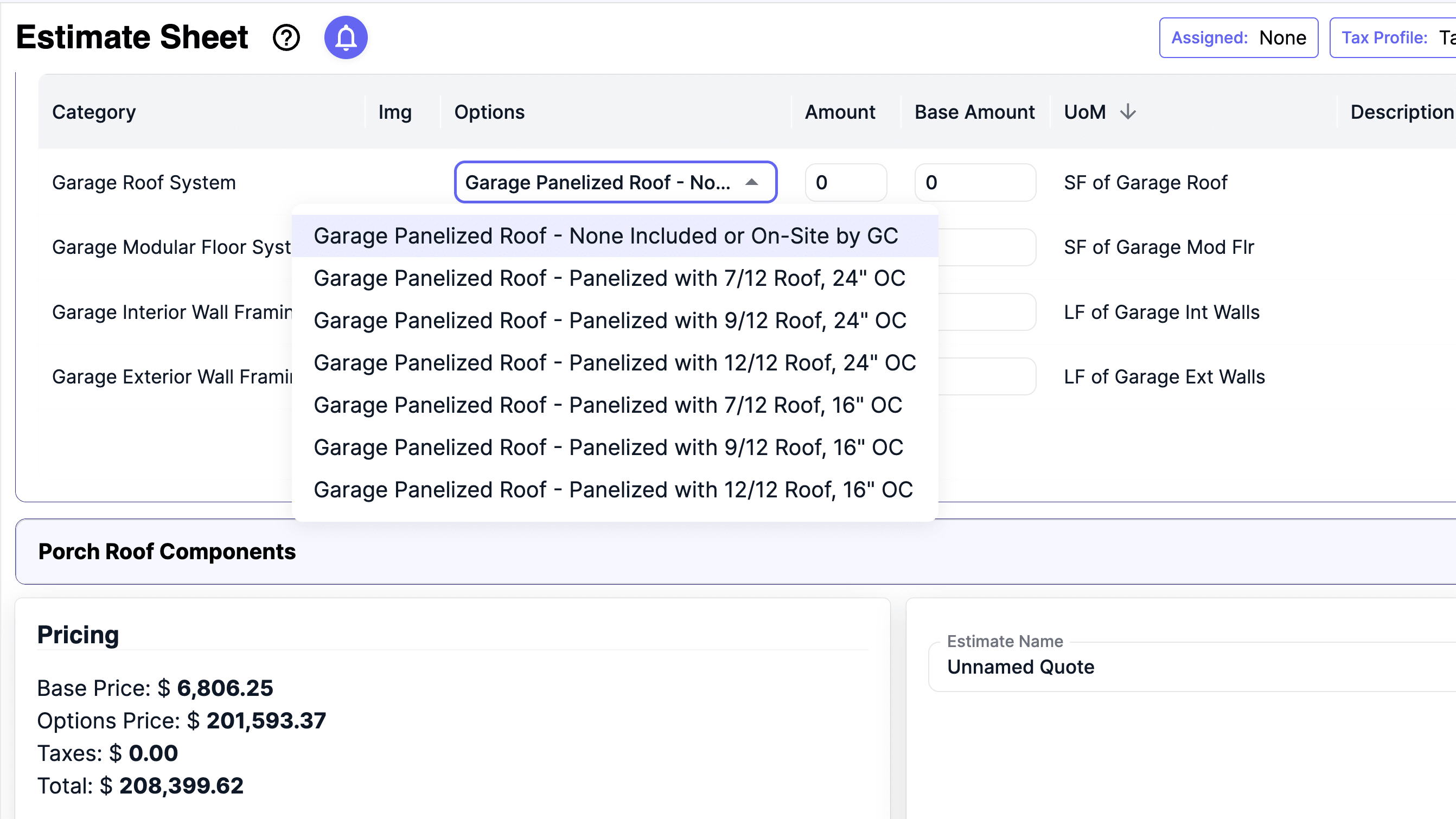Click the Options column header
Viewport: 1456px width, 819px height.
point(489,112)
